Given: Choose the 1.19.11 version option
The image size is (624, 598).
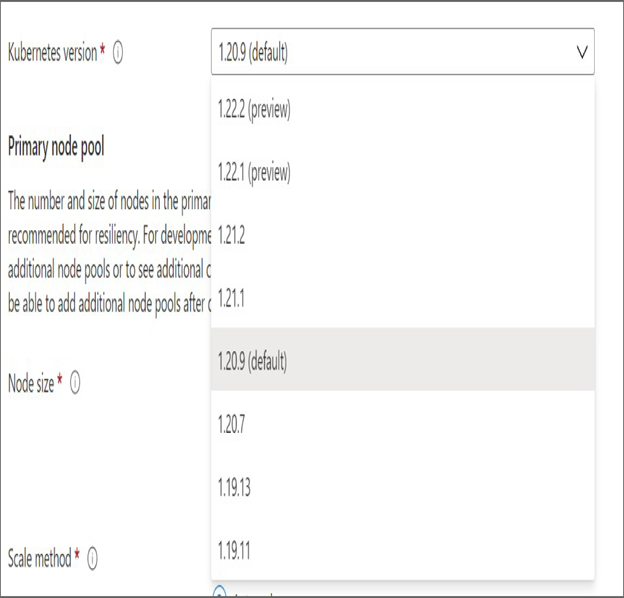Looking at the screenshot, I should click(403, 547).
